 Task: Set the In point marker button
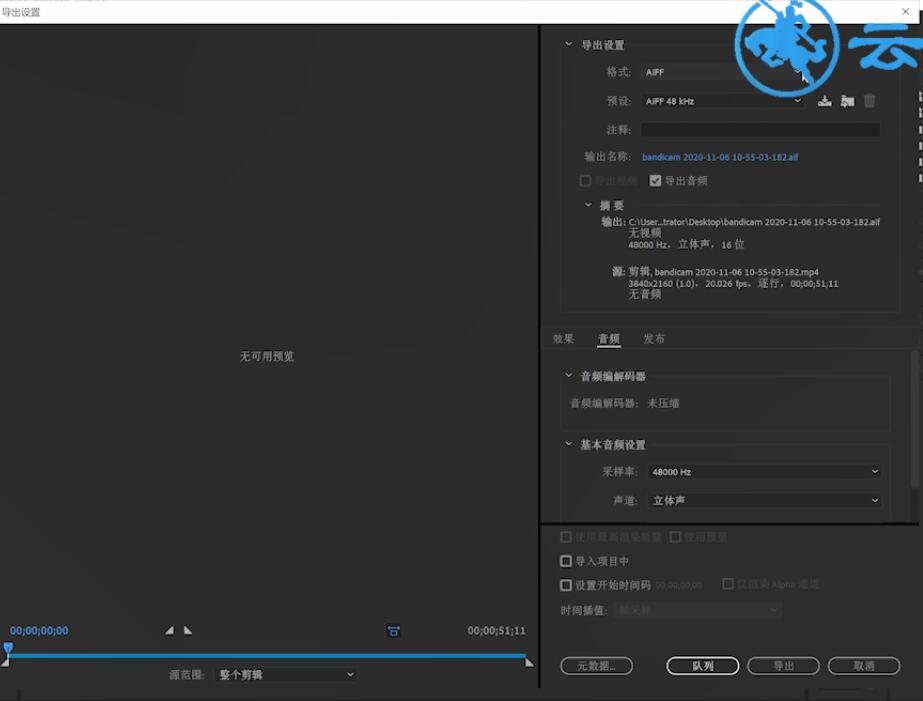coord(170,630)
